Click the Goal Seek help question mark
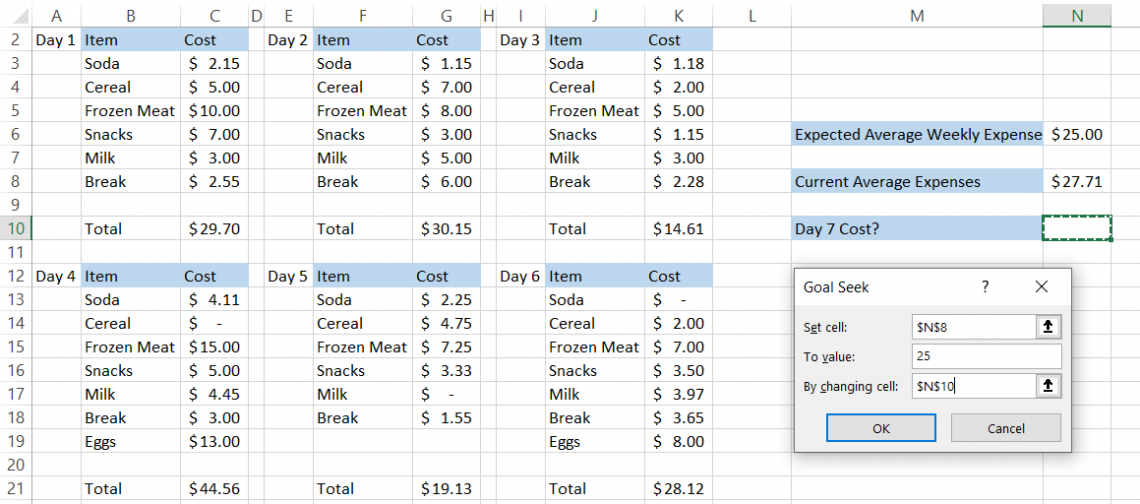This screenshot has height=504, width=1140. [985, 287]
